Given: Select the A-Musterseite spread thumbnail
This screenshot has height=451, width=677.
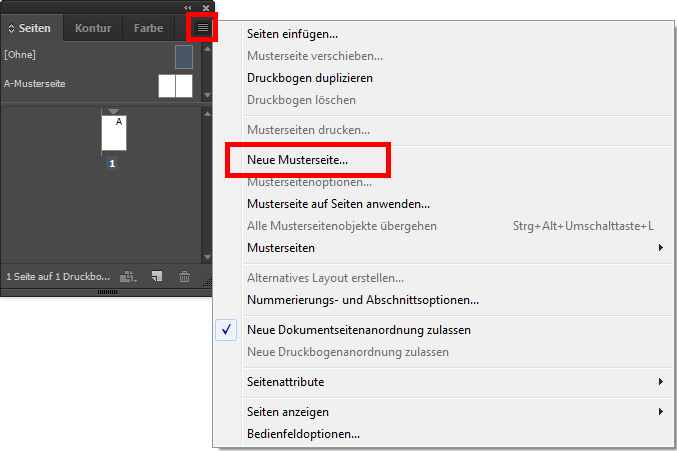Looking at the screenshot, I should pos(175,85).
